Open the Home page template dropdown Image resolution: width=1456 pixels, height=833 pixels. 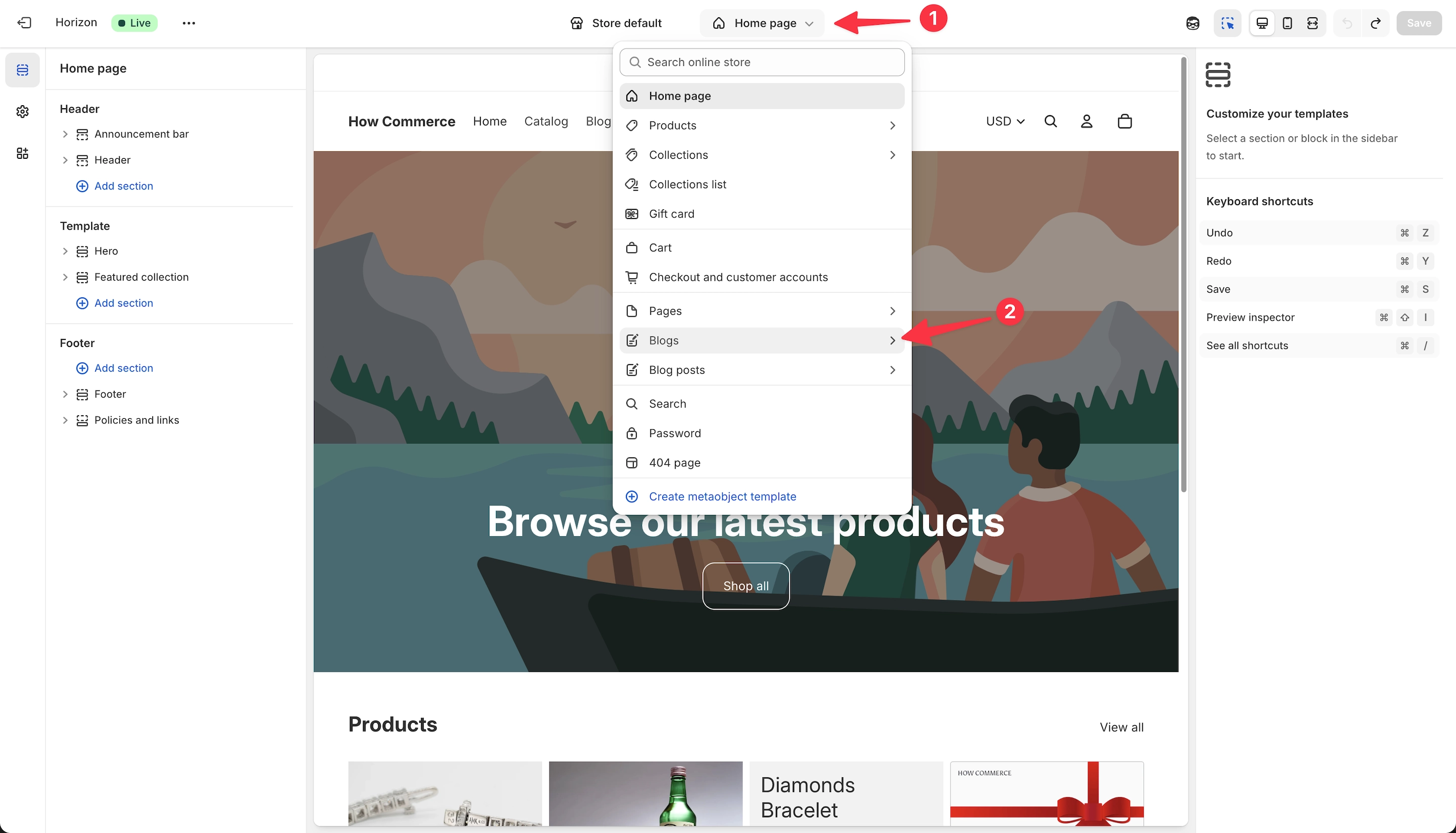pos(762,23)
